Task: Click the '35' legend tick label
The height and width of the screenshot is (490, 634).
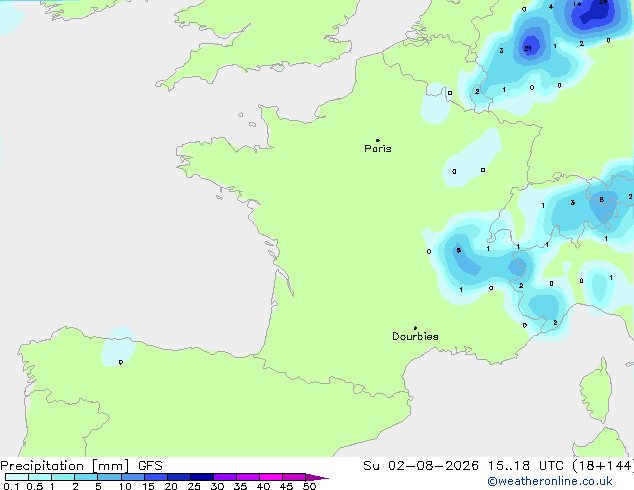Action: pyautogui.click(x=240, y=486)
